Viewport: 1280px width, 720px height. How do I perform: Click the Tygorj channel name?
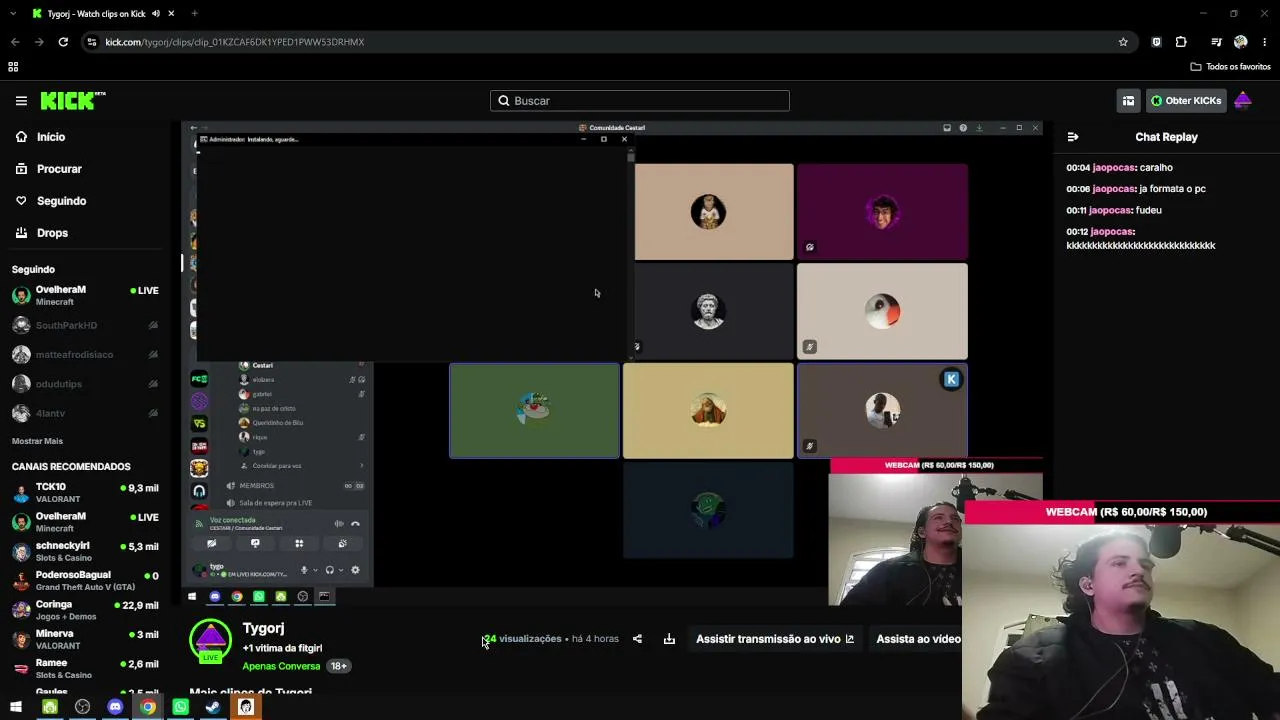tap(263, 628)
